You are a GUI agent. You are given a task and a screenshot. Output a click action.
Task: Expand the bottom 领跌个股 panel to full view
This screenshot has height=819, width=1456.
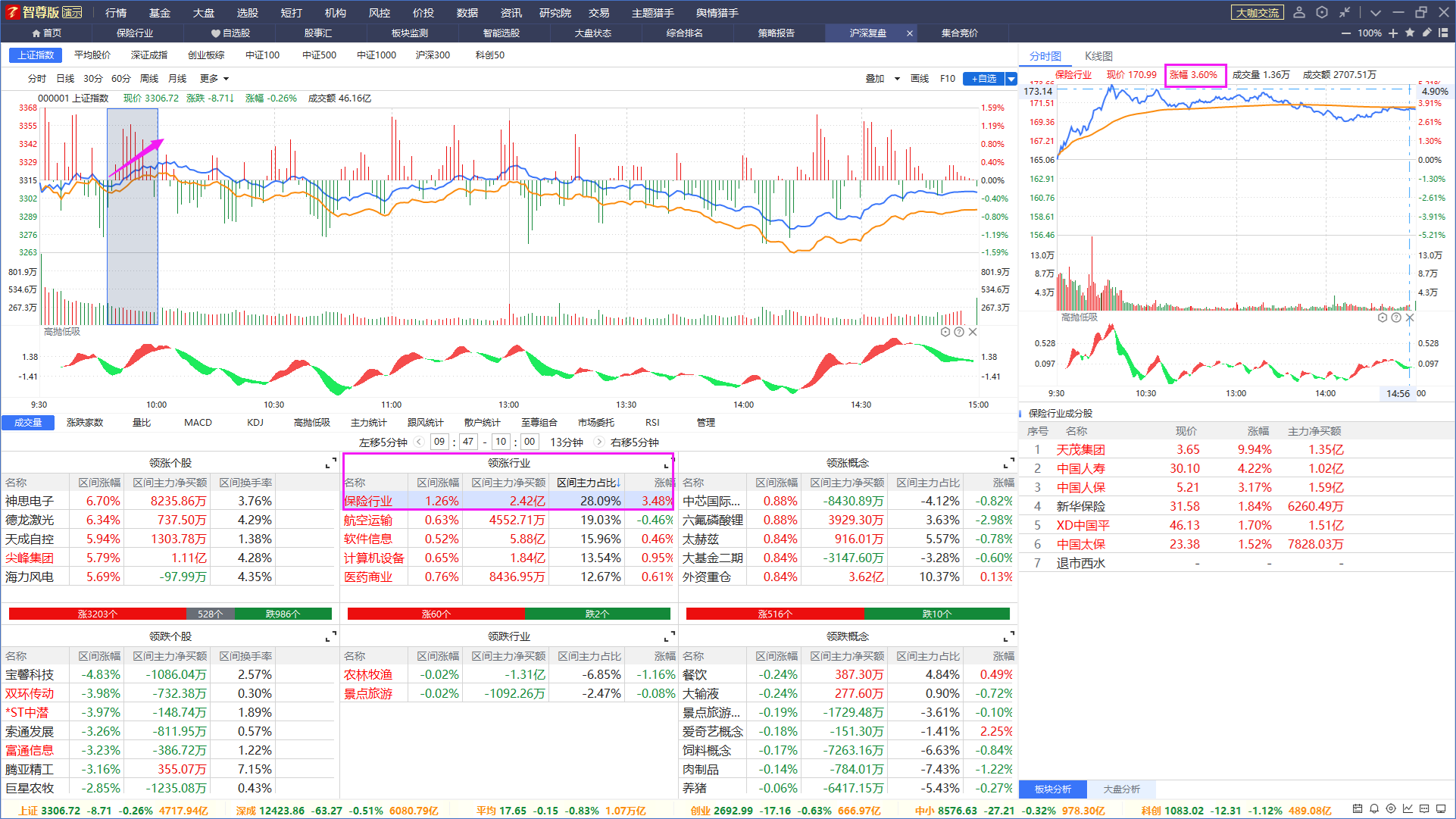[x=331, y=636]
